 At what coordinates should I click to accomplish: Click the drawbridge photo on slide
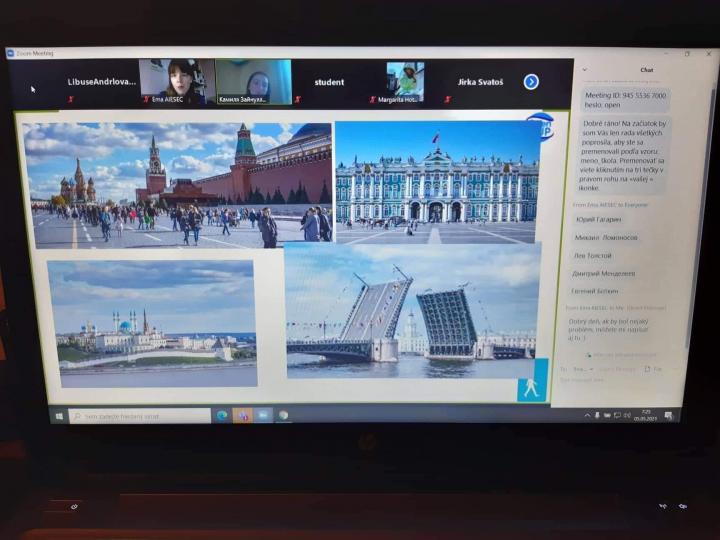coord(412,310)
